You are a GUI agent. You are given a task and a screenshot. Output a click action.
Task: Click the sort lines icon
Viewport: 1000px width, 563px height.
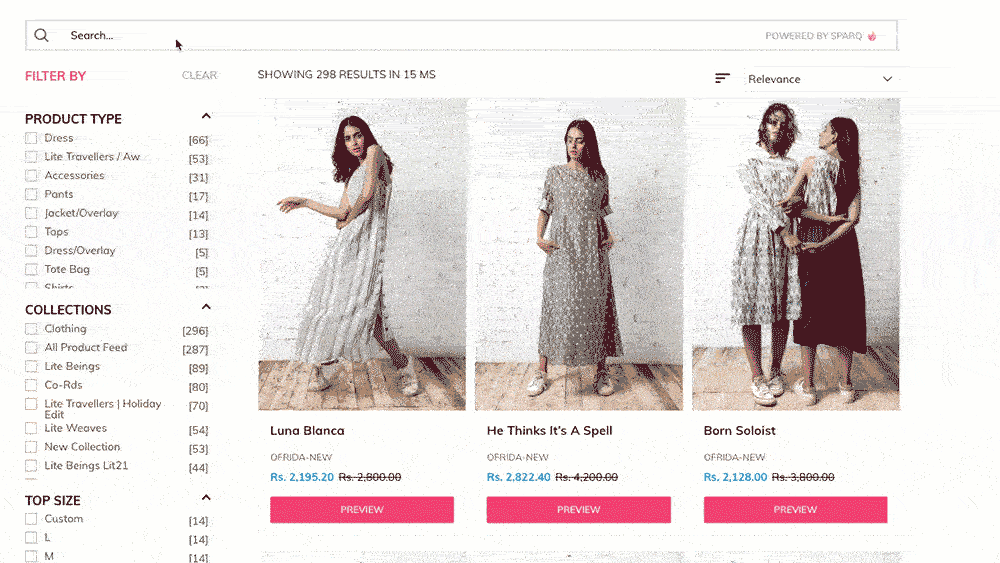coord(722,78)
